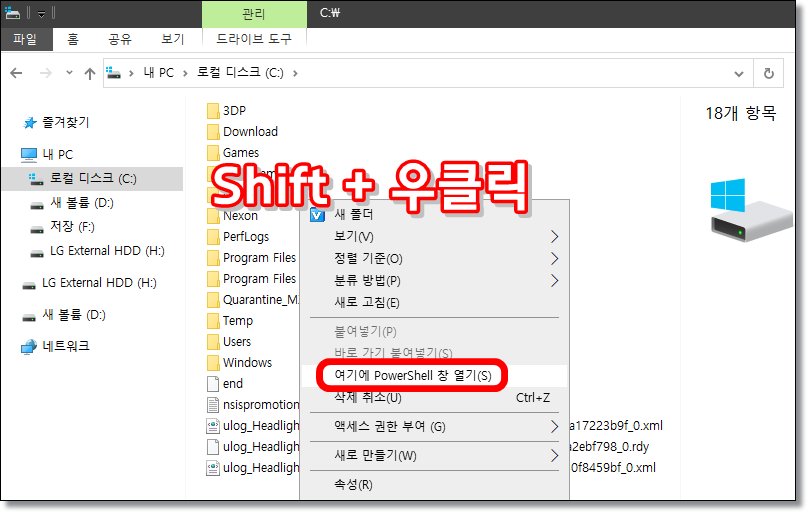This screenshot has height=528, width=808.
Task: Click the 새 폴더 V icon
Action: coord(317,215)
